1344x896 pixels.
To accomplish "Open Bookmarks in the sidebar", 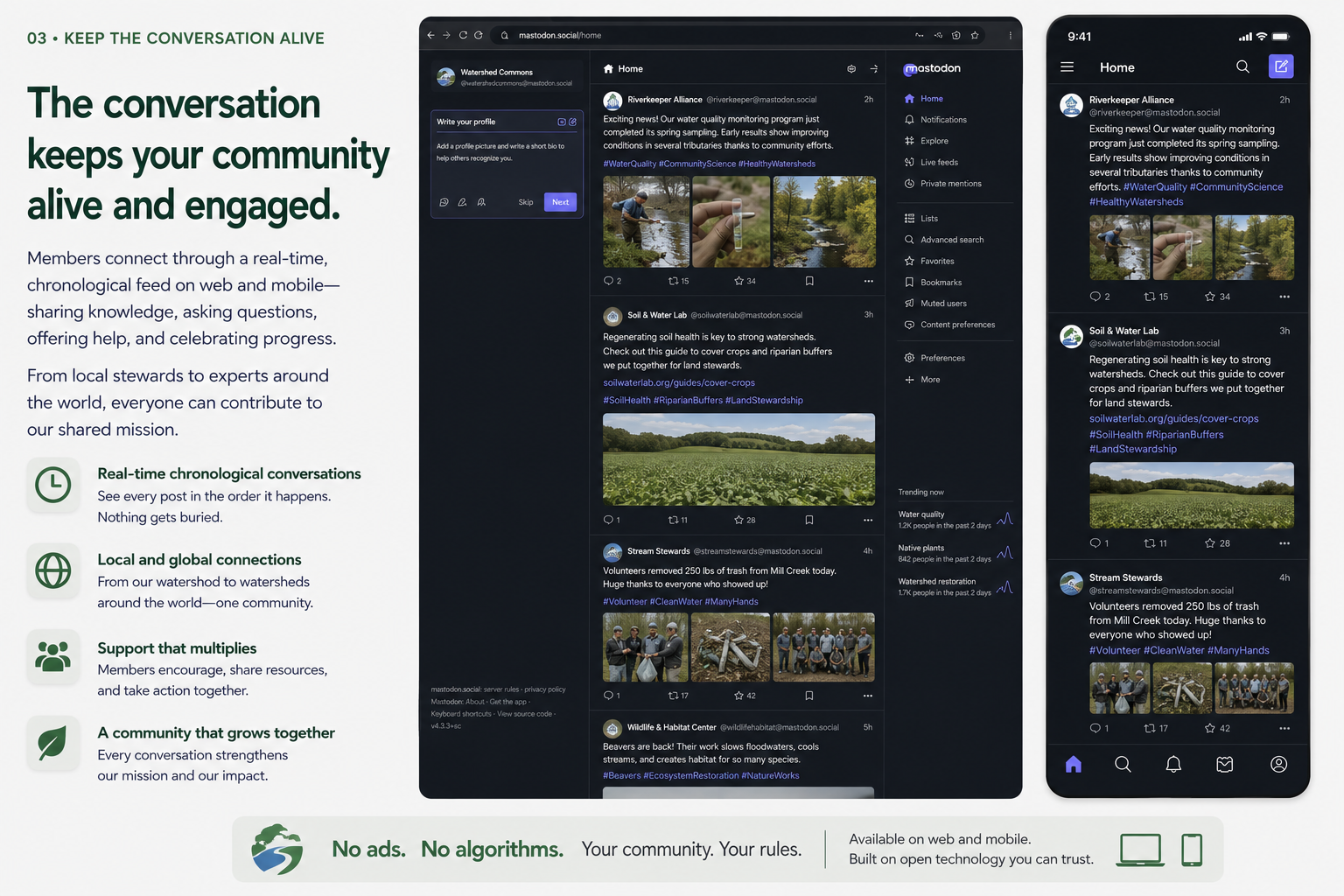I will (933, 283).
